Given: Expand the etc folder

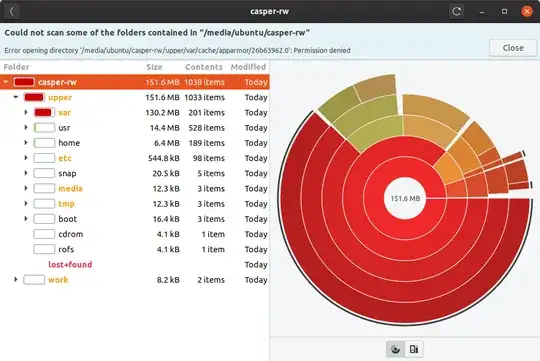Looking at the screenshot, I should point(26,158).
